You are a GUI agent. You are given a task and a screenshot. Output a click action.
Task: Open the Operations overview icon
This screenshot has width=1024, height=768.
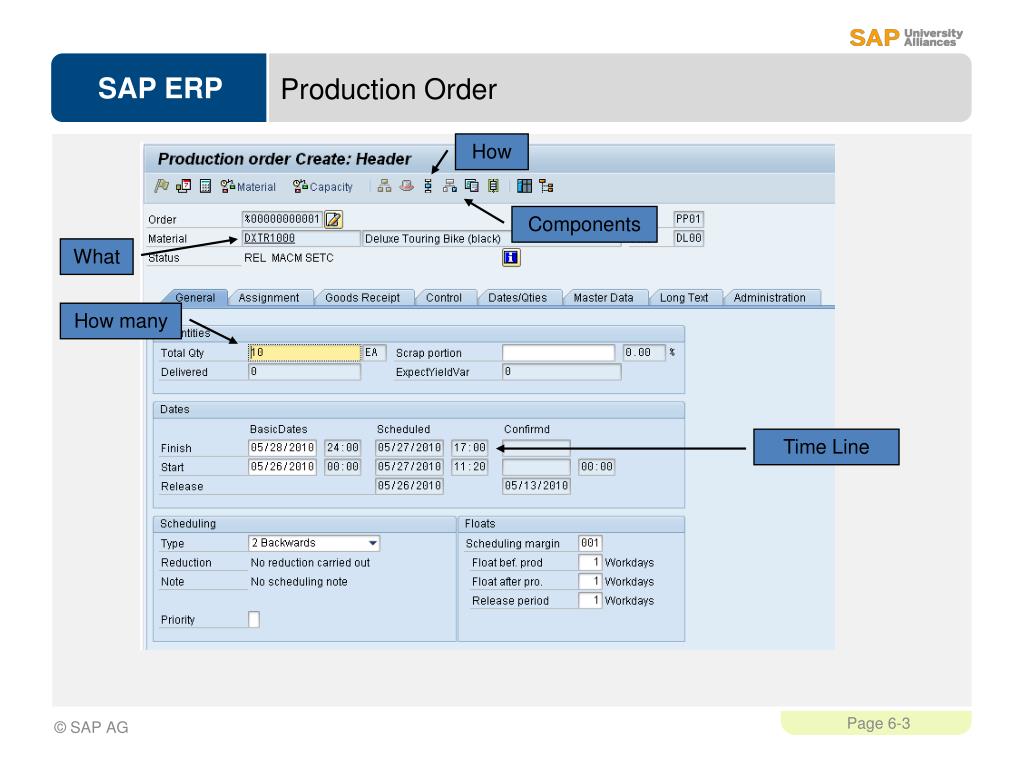pyautogui.click(x=428, y=186)
